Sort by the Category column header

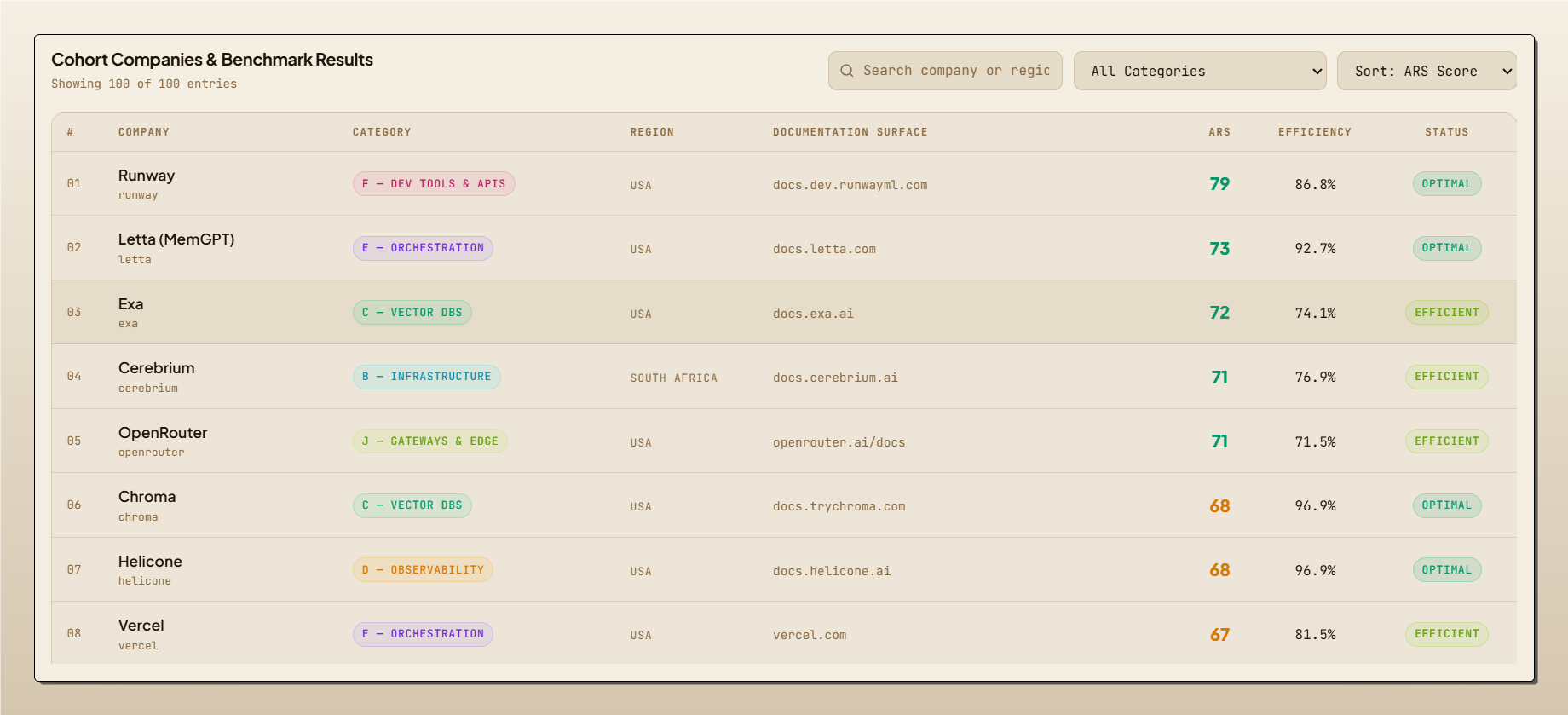[x=382, y=132]
